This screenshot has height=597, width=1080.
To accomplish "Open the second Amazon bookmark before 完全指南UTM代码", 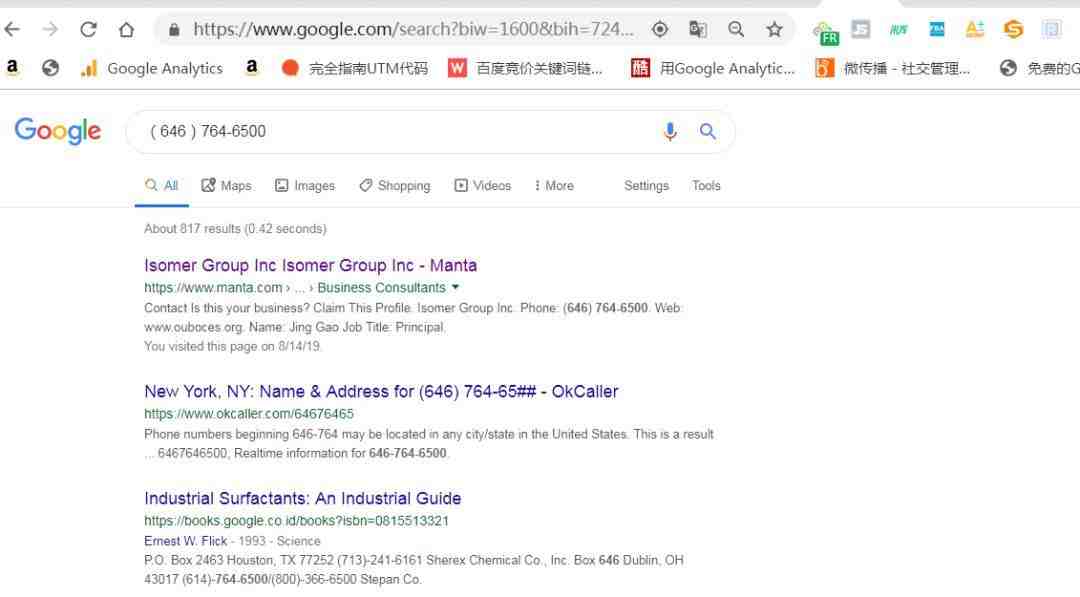I will [252, 67].
